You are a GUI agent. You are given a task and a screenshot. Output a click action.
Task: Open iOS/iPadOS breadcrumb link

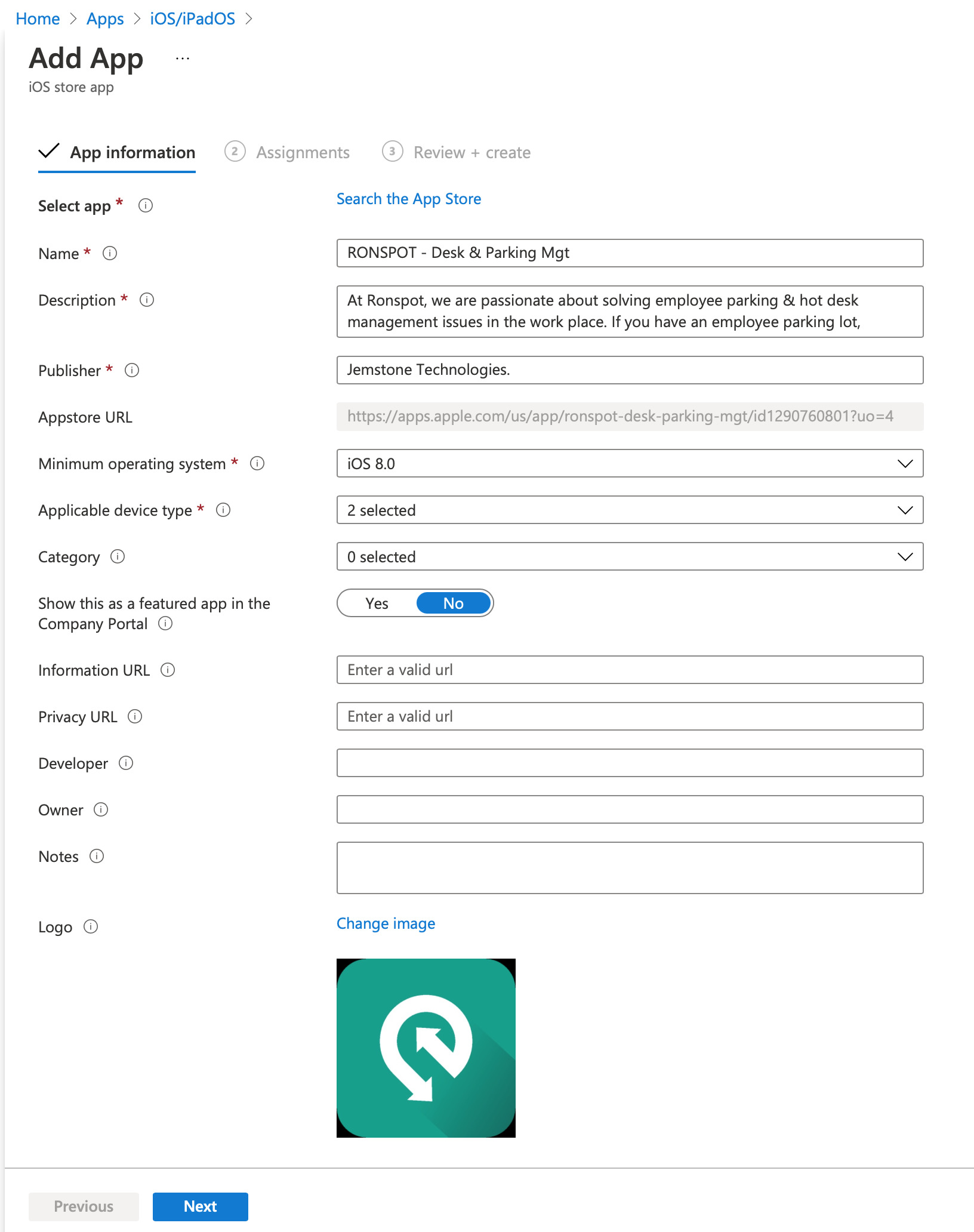coord(193,19)
